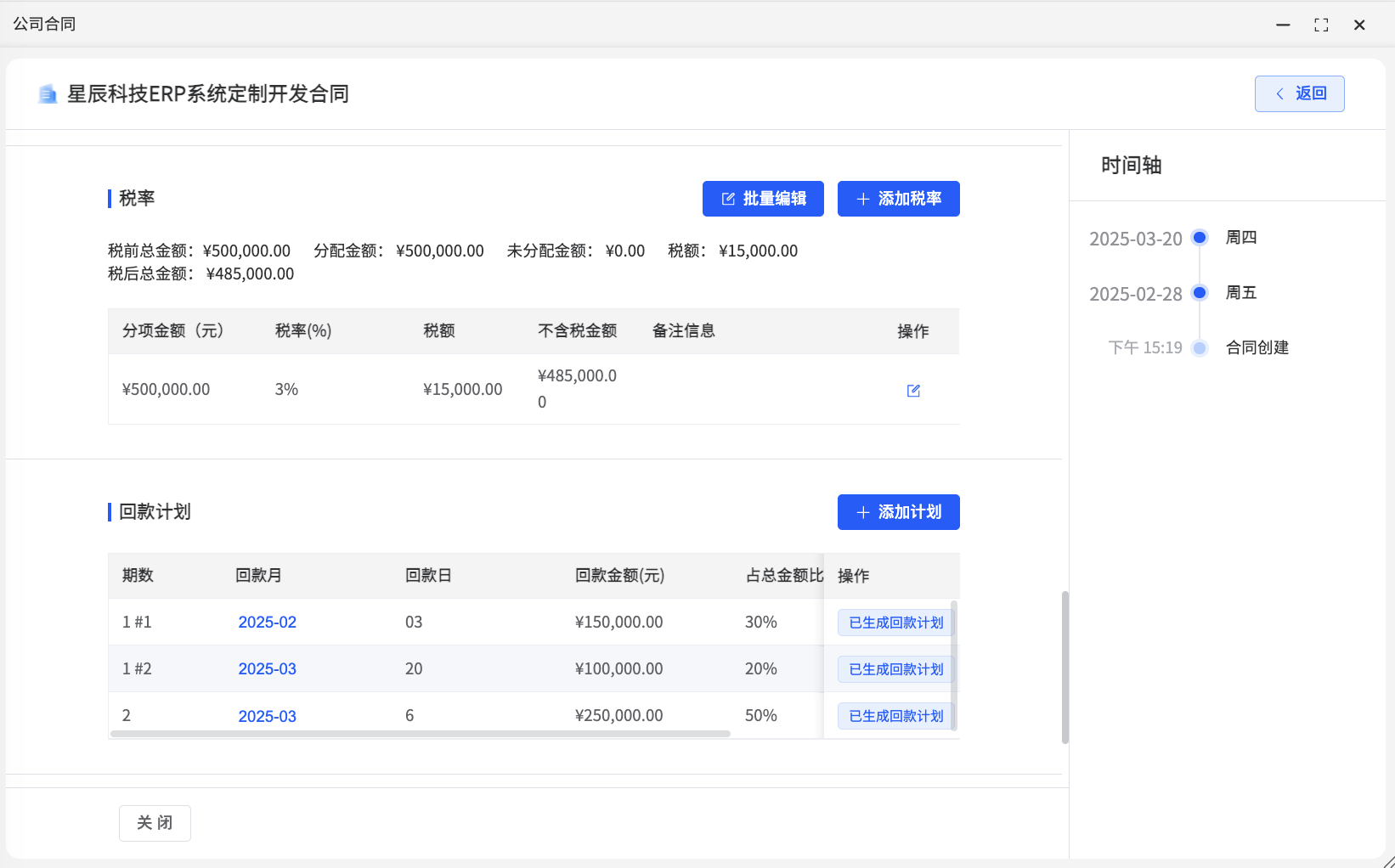Viewport: 1395px width, 868px height.
Task: Click the 回款金额(元) column header
Action: point(620,576)
